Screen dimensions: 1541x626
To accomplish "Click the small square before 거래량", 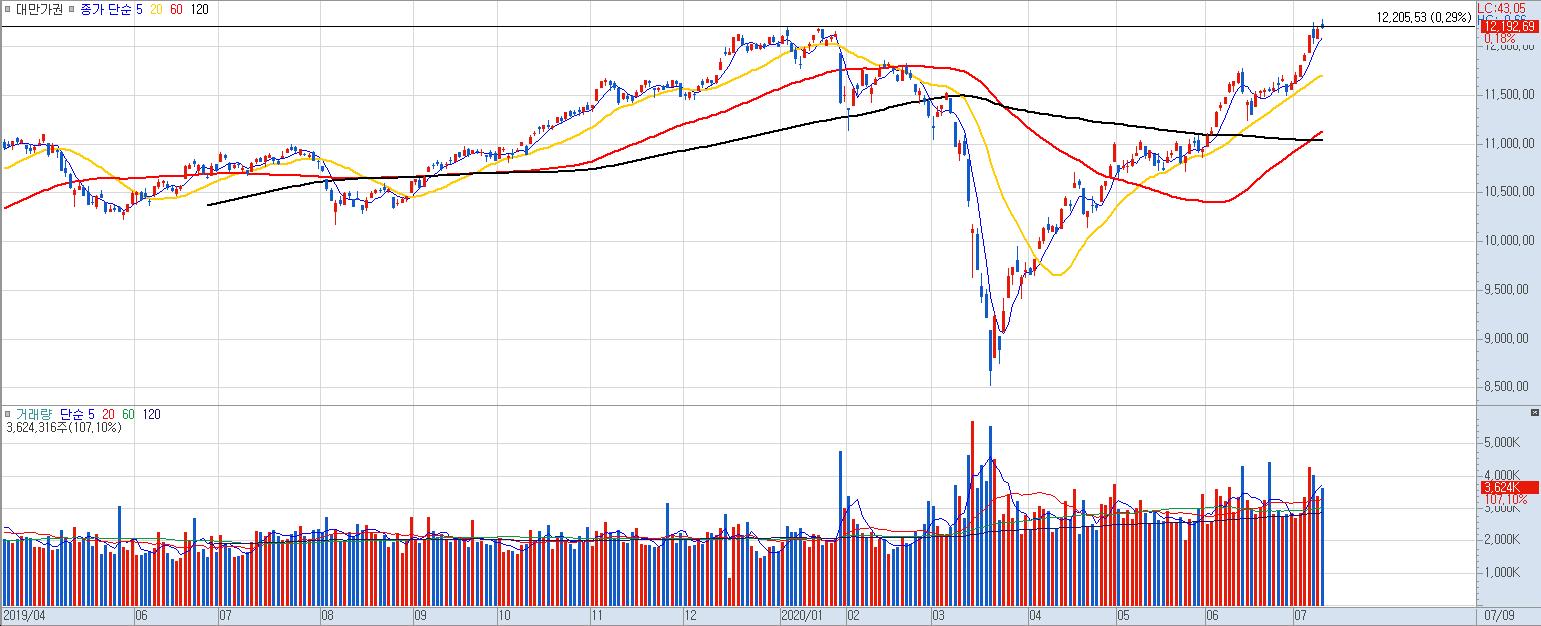I will tap(8, 414).
